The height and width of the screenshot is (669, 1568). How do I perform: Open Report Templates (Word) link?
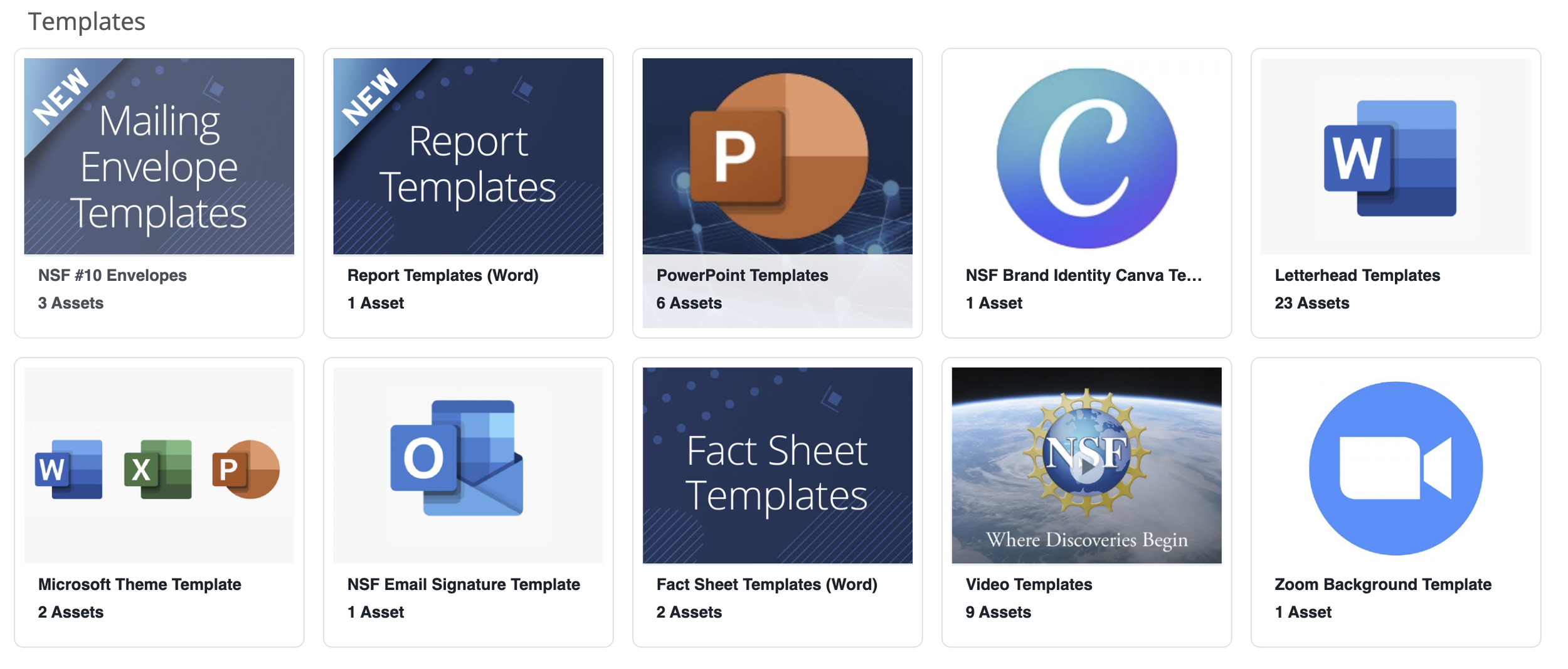[443, 275]
